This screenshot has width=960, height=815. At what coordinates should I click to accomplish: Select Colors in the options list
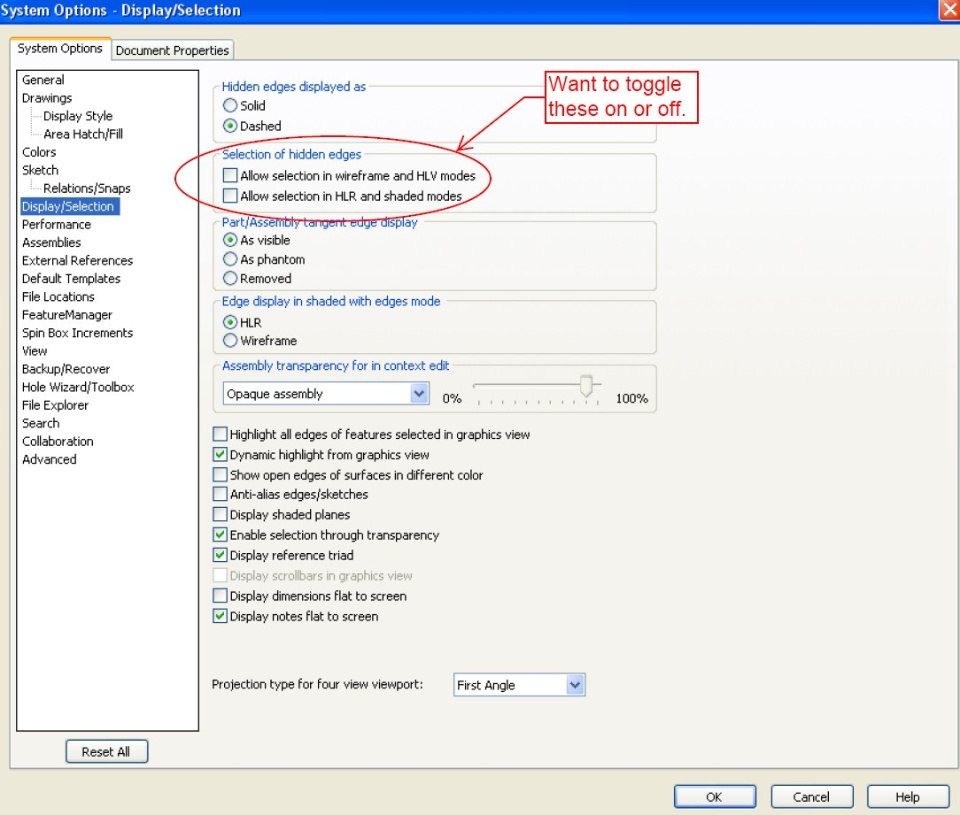click(x=39, y=152)
